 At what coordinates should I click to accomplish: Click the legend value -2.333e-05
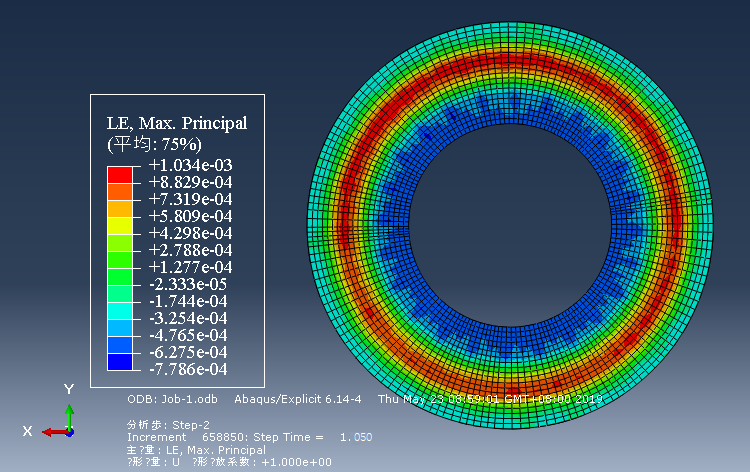pyautogui.click(x=188, y=285)
